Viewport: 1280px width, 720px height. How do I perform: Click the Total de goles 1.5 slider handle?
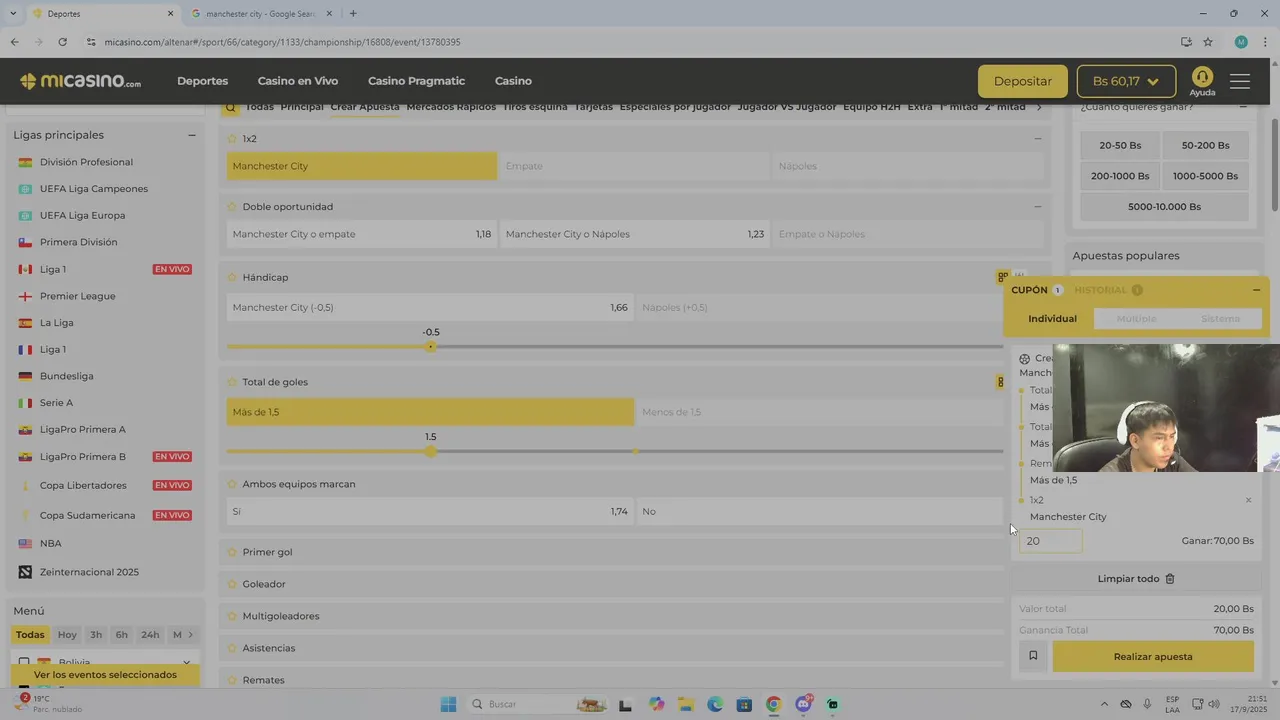pyautogui.click(x=431, y=451)
